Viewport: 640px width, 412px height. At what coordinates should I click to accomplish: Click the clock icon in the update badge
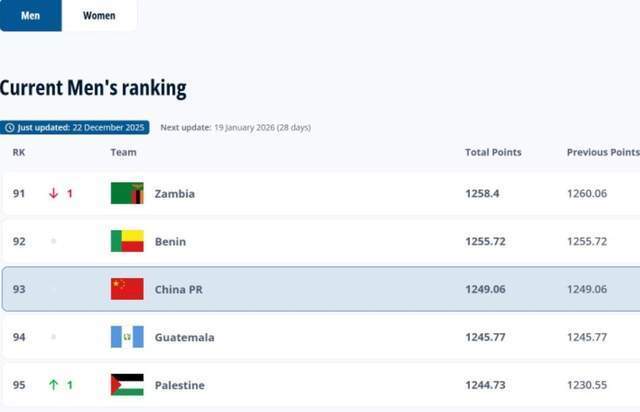coord(9,128)
